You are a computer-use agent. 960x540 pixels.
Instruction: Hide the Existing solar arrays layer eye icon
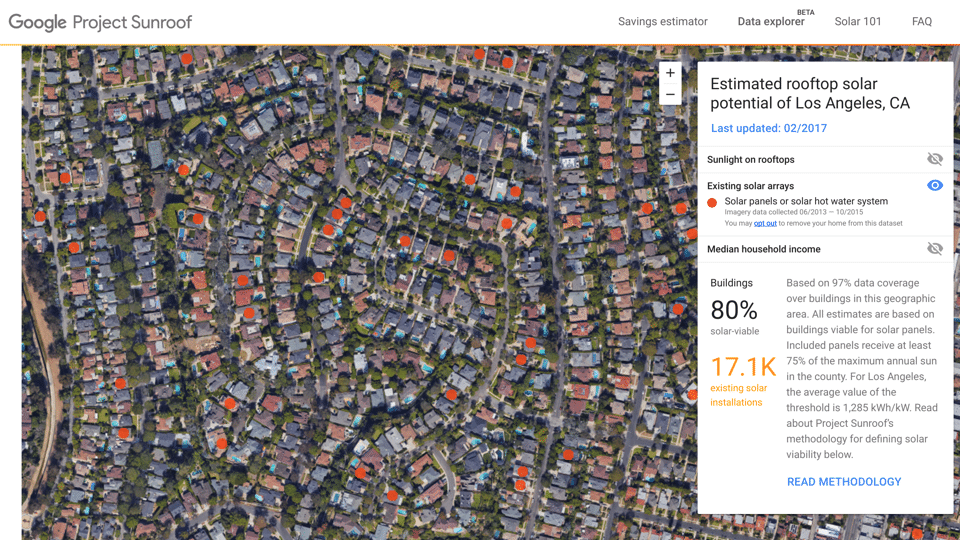(934, 186)
